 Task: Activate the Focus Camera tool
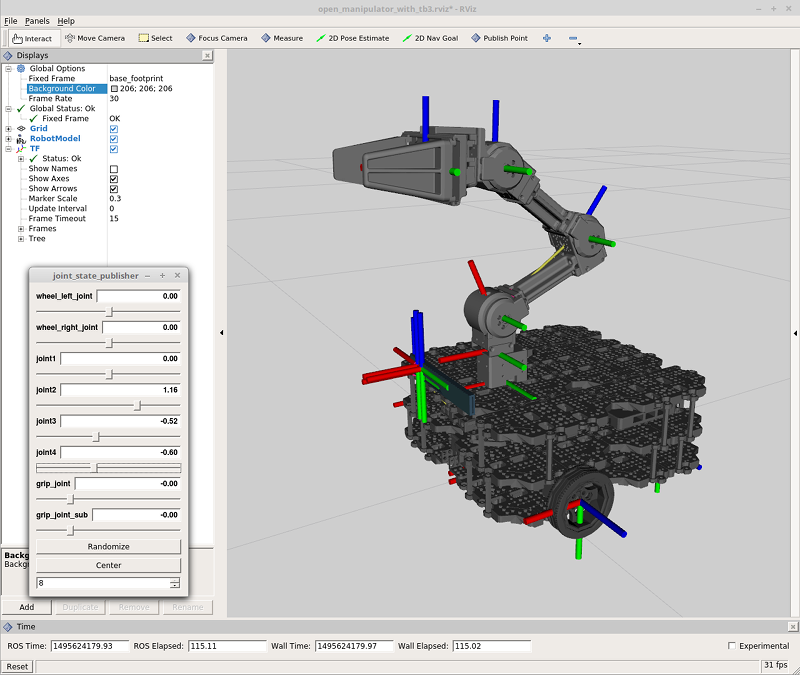(217, 38)
